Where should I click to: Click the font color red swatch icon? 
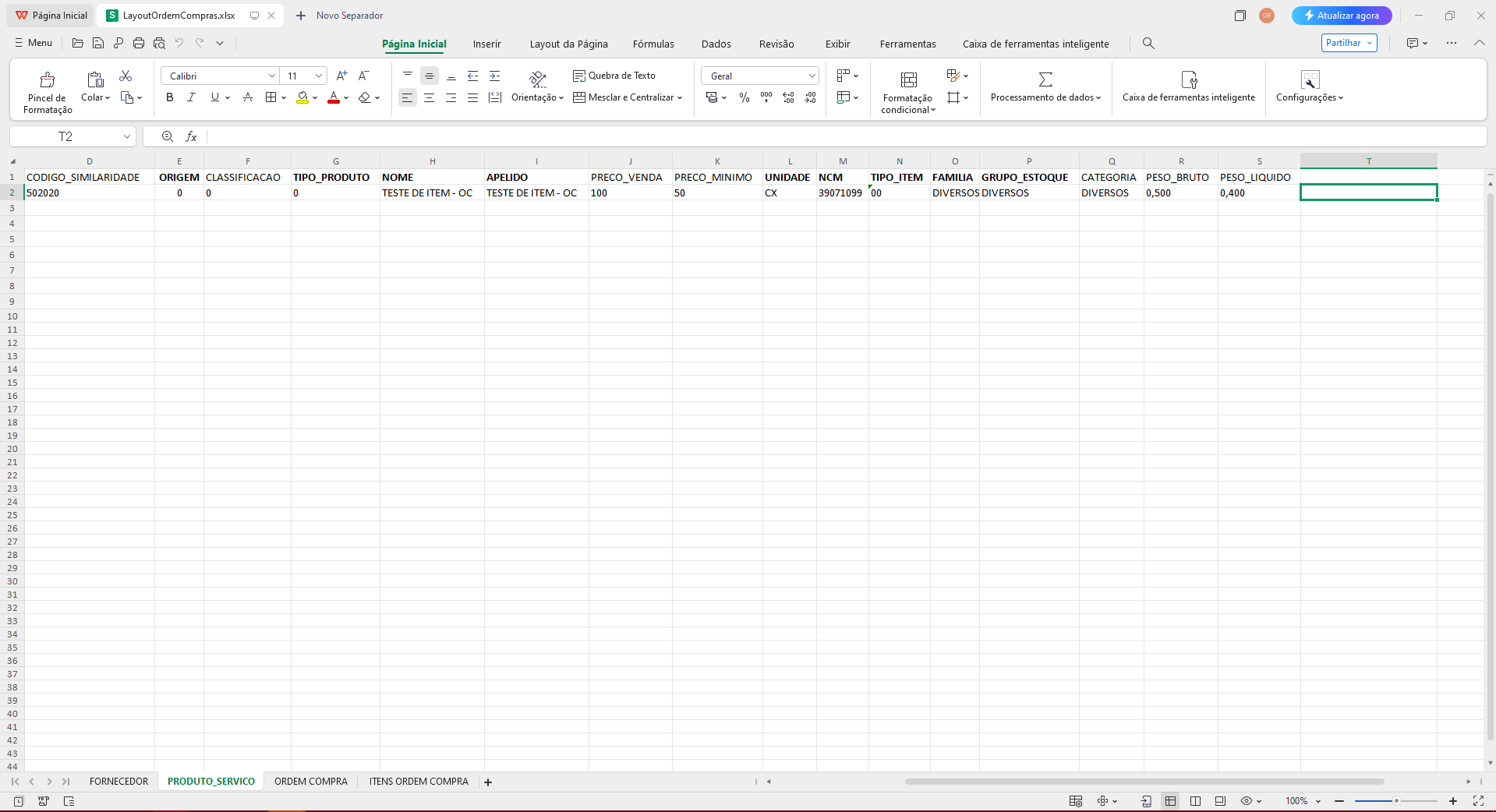pyautogui.click(x=334, y=97)
